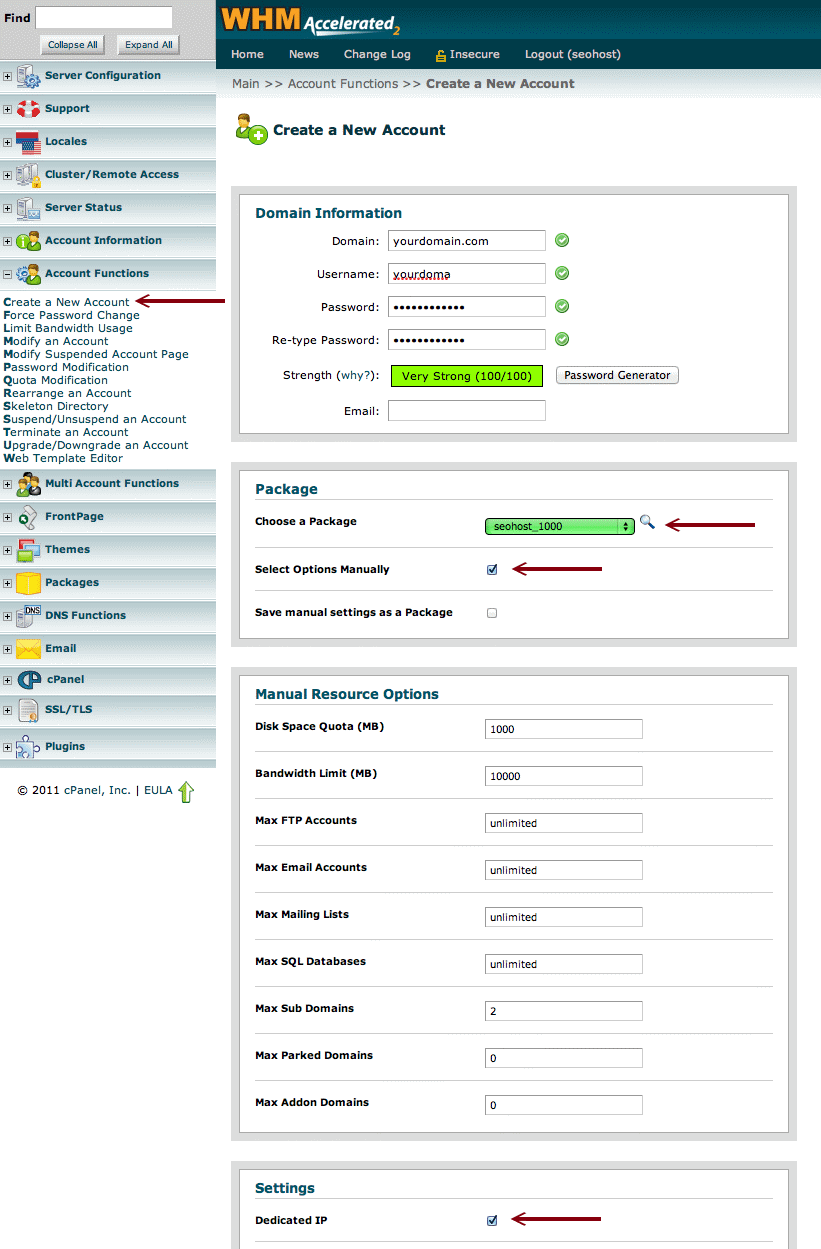The height and width of the screenshot is (1249, 821).
Task: Open the EULA link
Action: click(158, 790)
